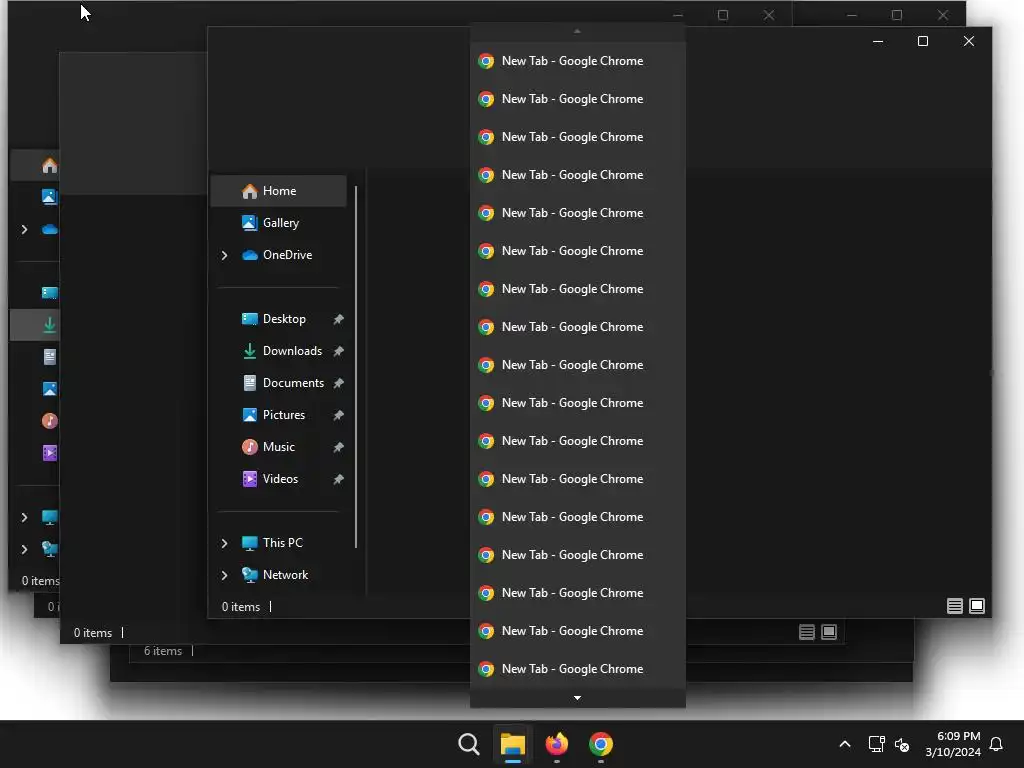Open the clock showing 6:09 PM
Screen dimensions: 1024x768
pos(953,744)
